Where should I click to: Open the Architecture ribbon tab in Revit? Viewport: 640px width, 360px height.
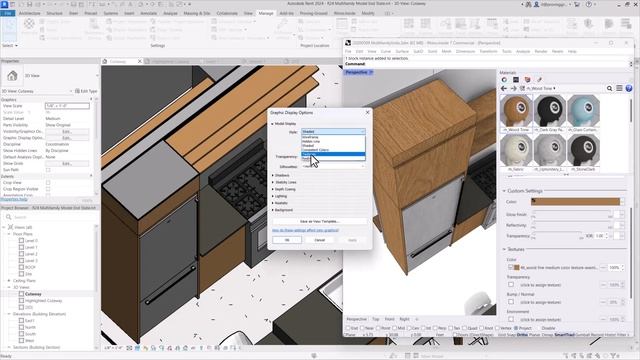pos(29,13)
